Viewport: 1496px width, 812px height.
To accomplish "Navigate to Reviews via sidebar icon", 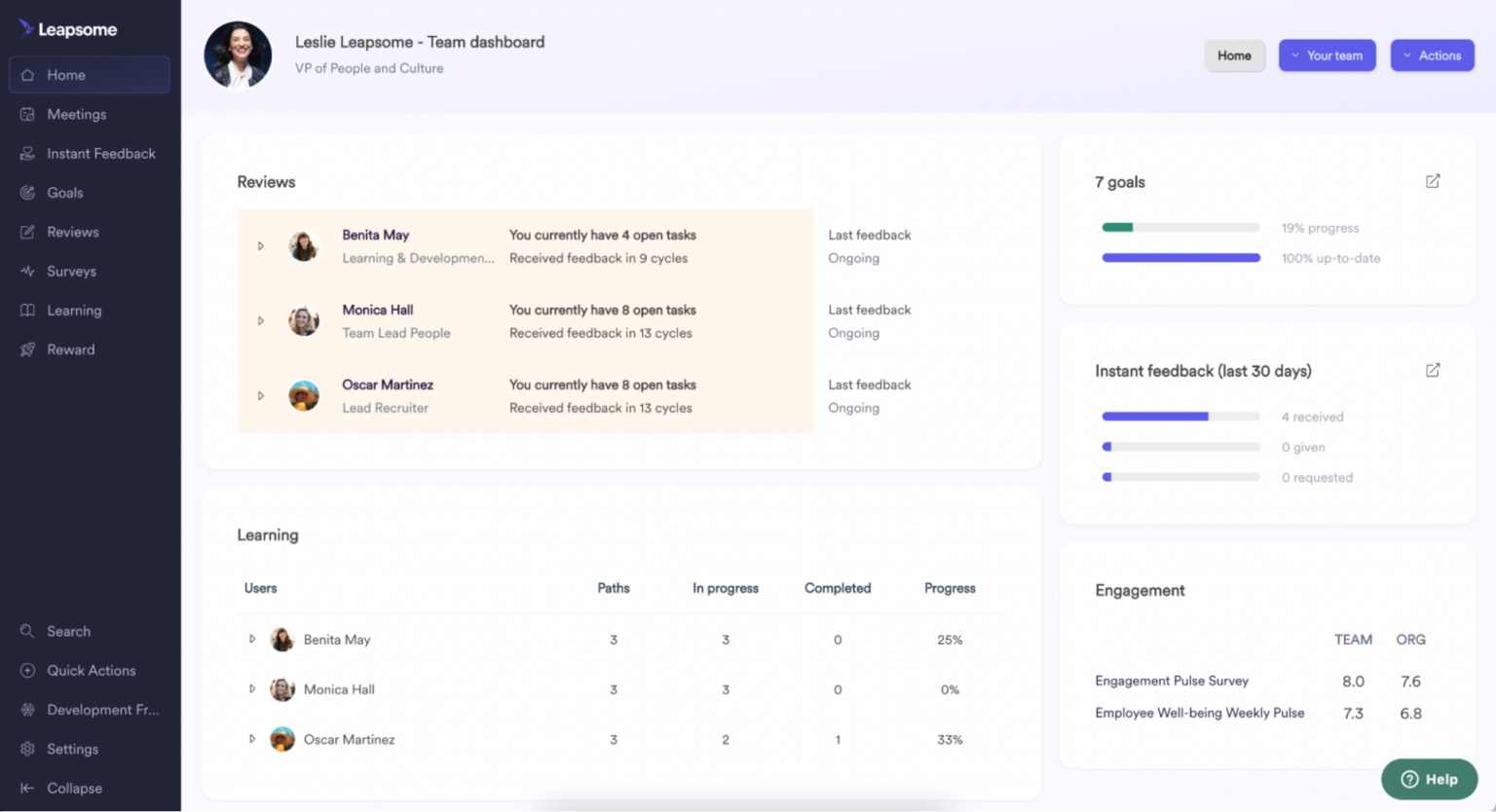I will click(x=26, y=232).
